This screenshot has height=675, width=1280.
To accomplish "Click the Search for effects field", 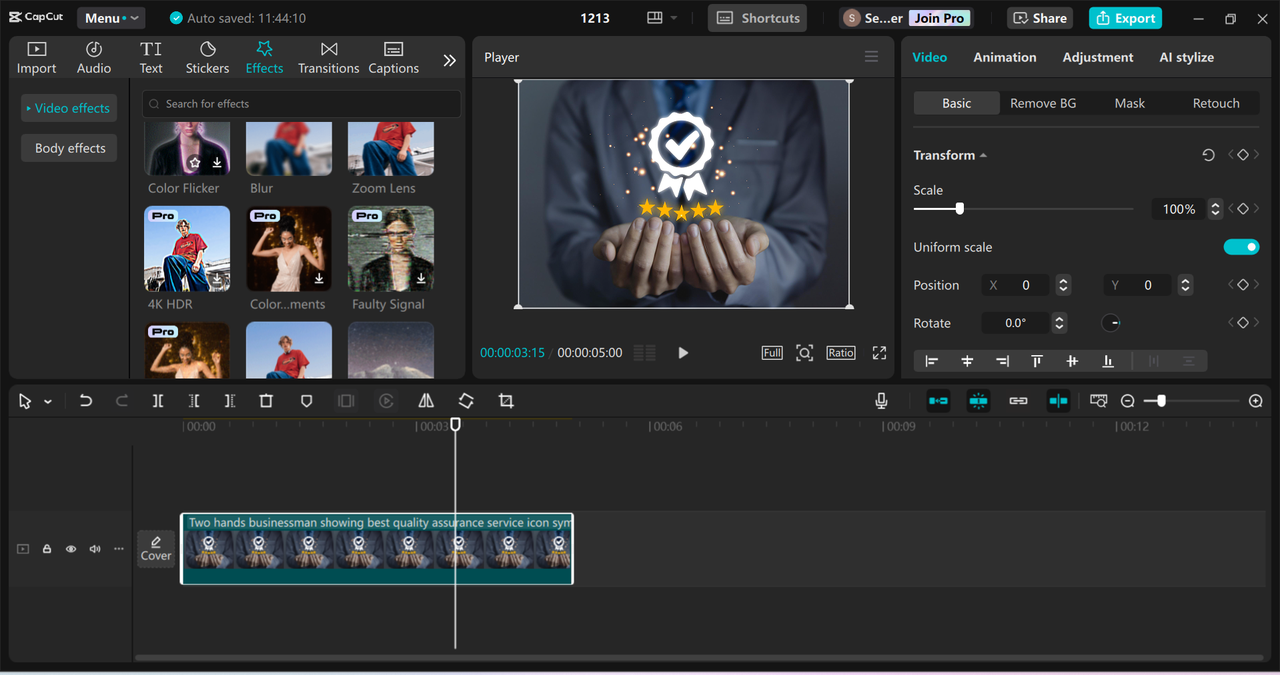I will click(x=301, y=104).
